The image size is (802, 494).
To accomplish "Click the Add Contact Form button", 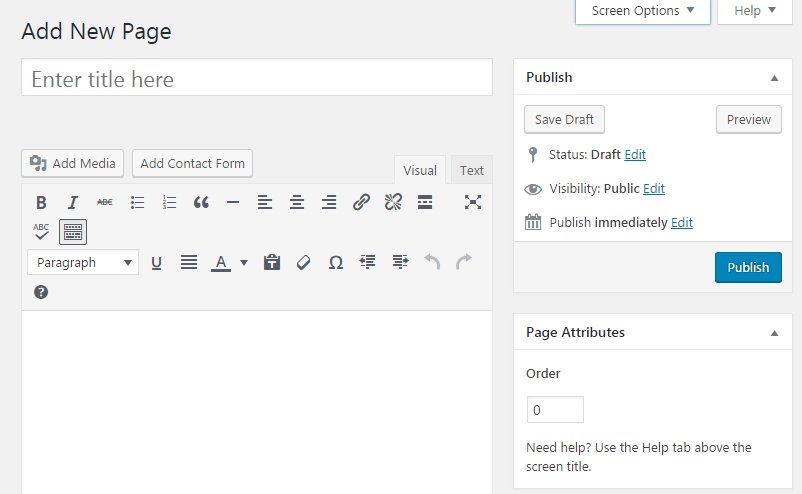I will click(192, 163).
